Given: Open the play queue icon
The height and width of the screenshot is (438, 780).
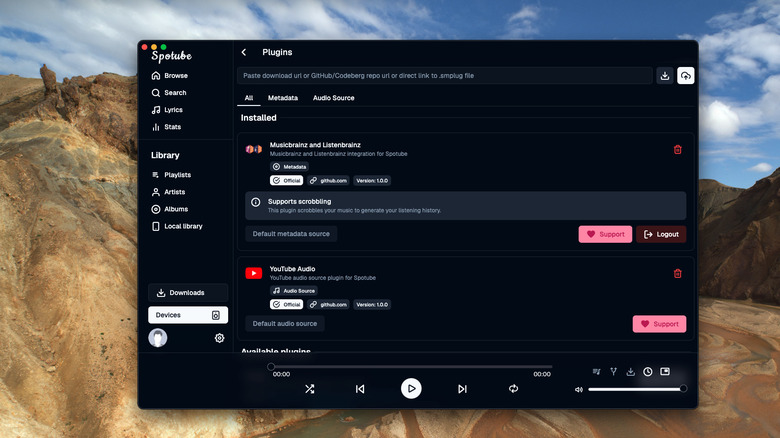Looking at the screenshot, I should click(596, 372).
